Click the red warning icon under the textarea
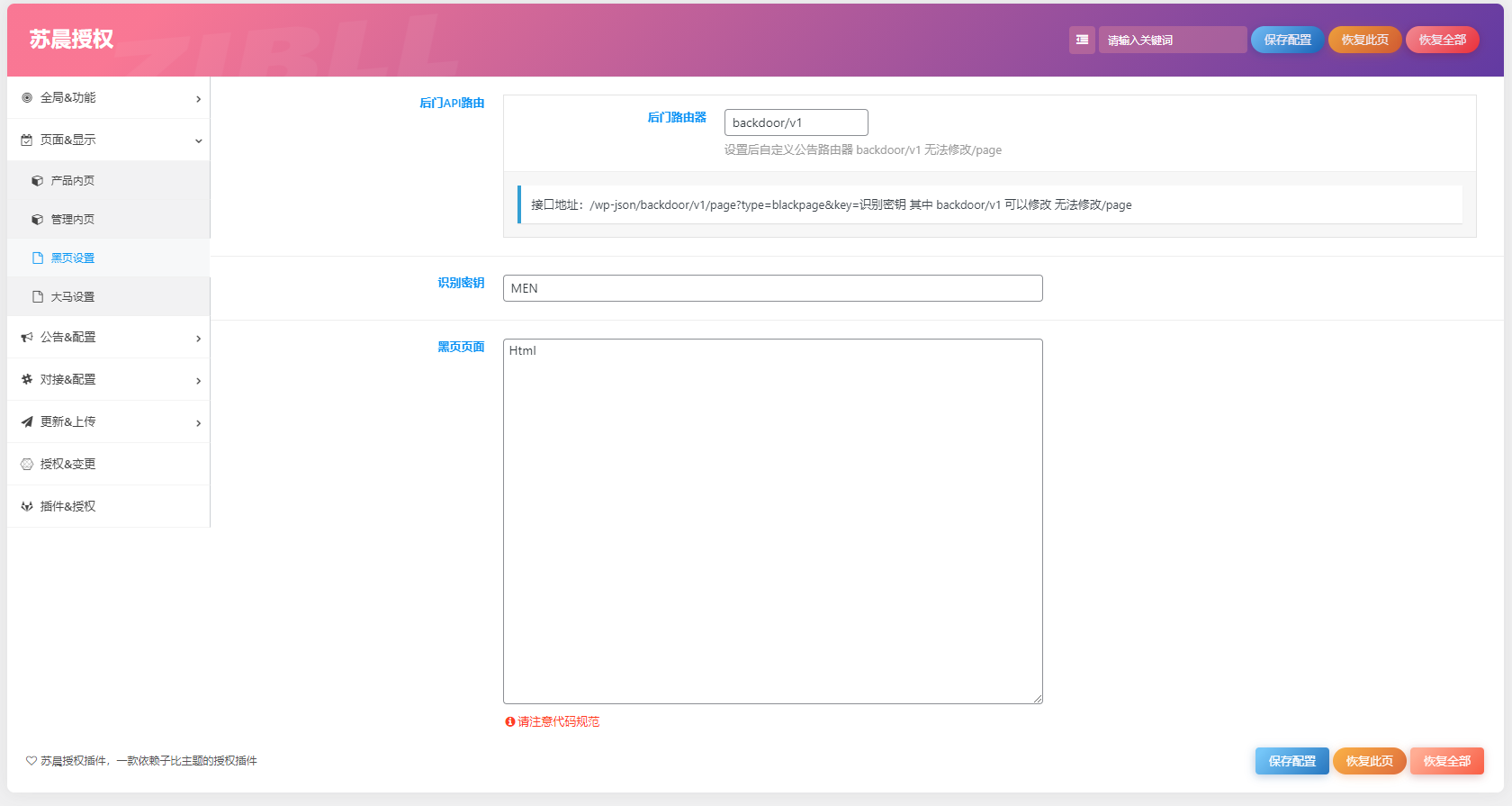 click(509, 721)
